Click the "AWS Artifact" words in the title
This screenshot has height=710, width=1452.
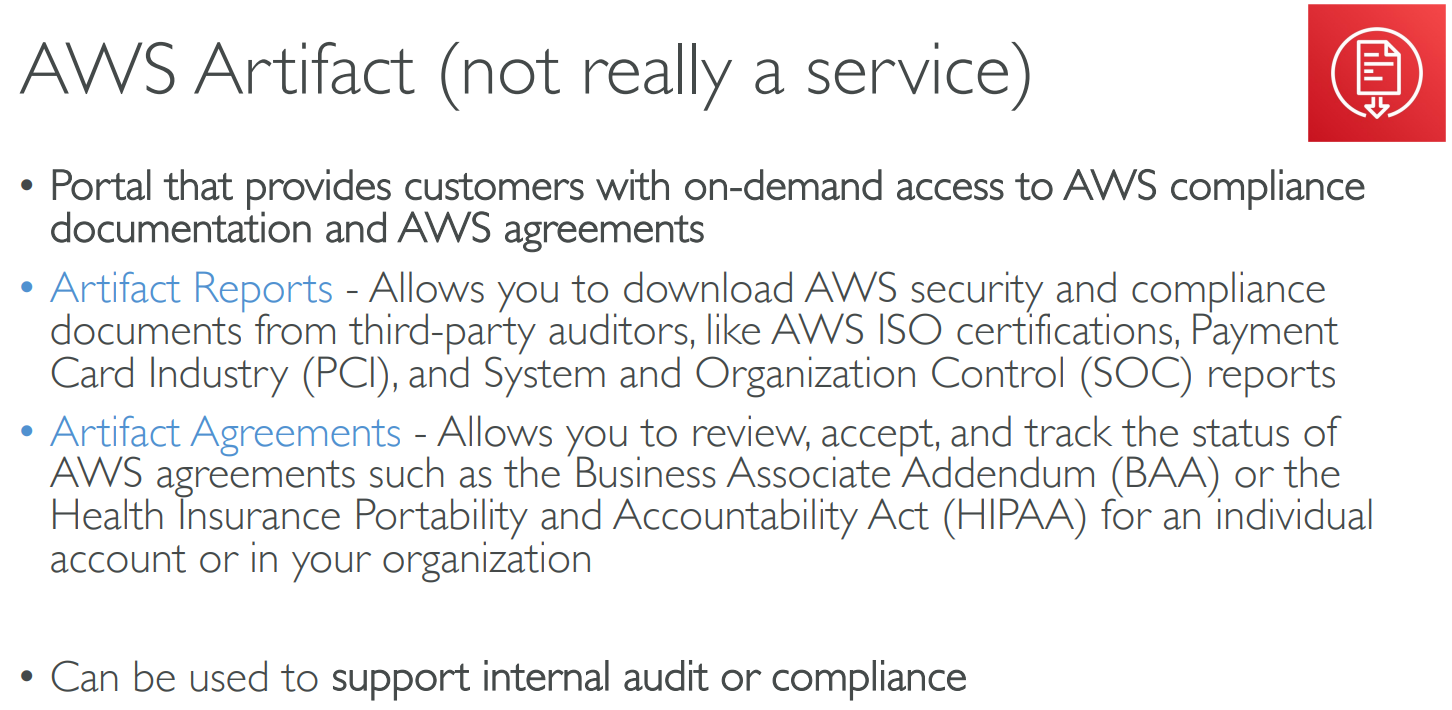[x=217, y=72]
